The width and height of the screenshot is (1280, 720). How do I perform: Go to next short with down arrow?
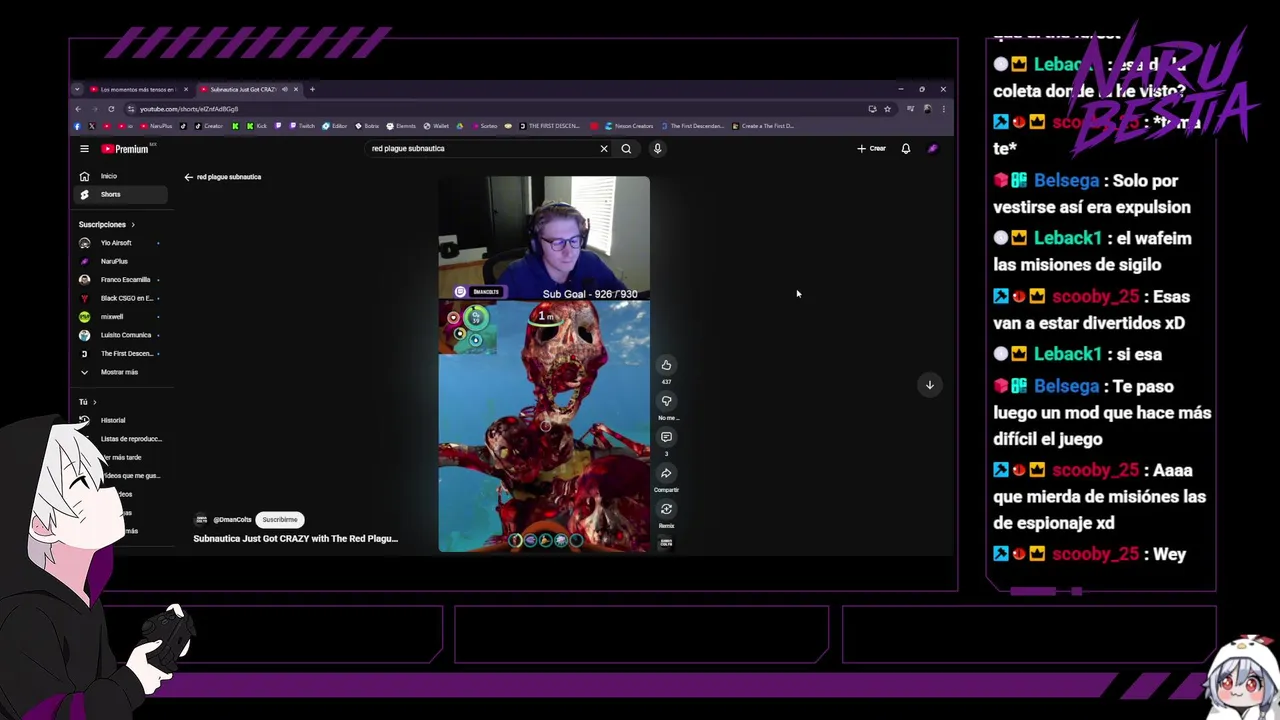pos(929,385)
